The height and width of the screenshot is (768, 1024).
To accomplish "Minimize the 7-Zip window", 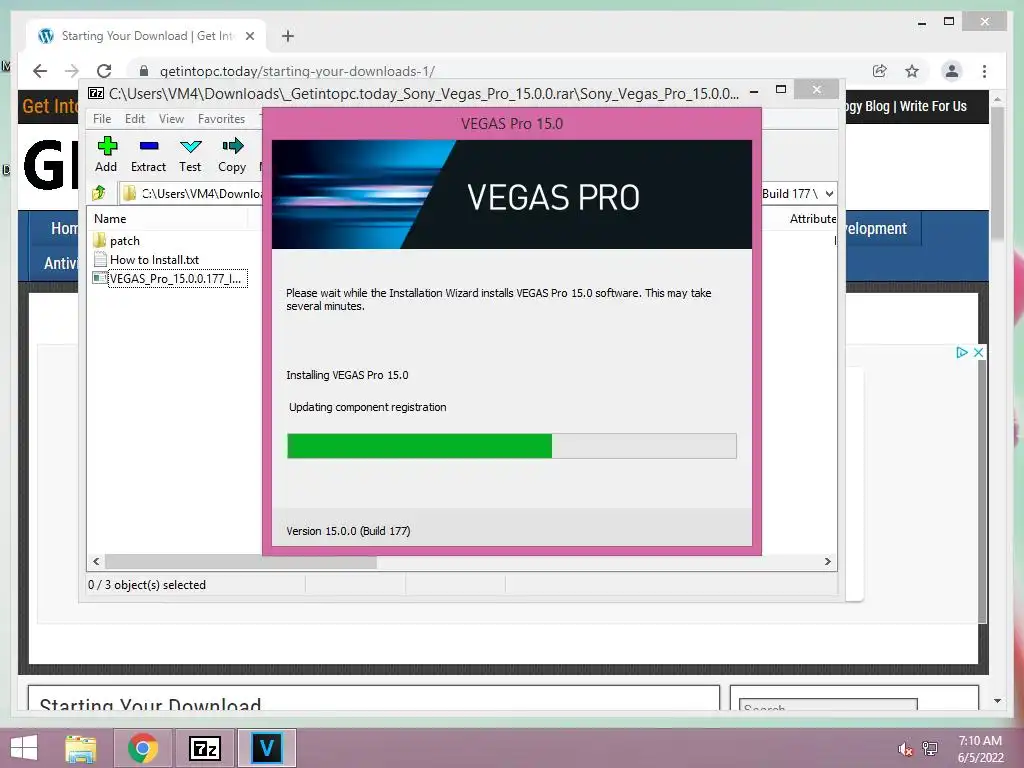I will [x=754, y=90].
